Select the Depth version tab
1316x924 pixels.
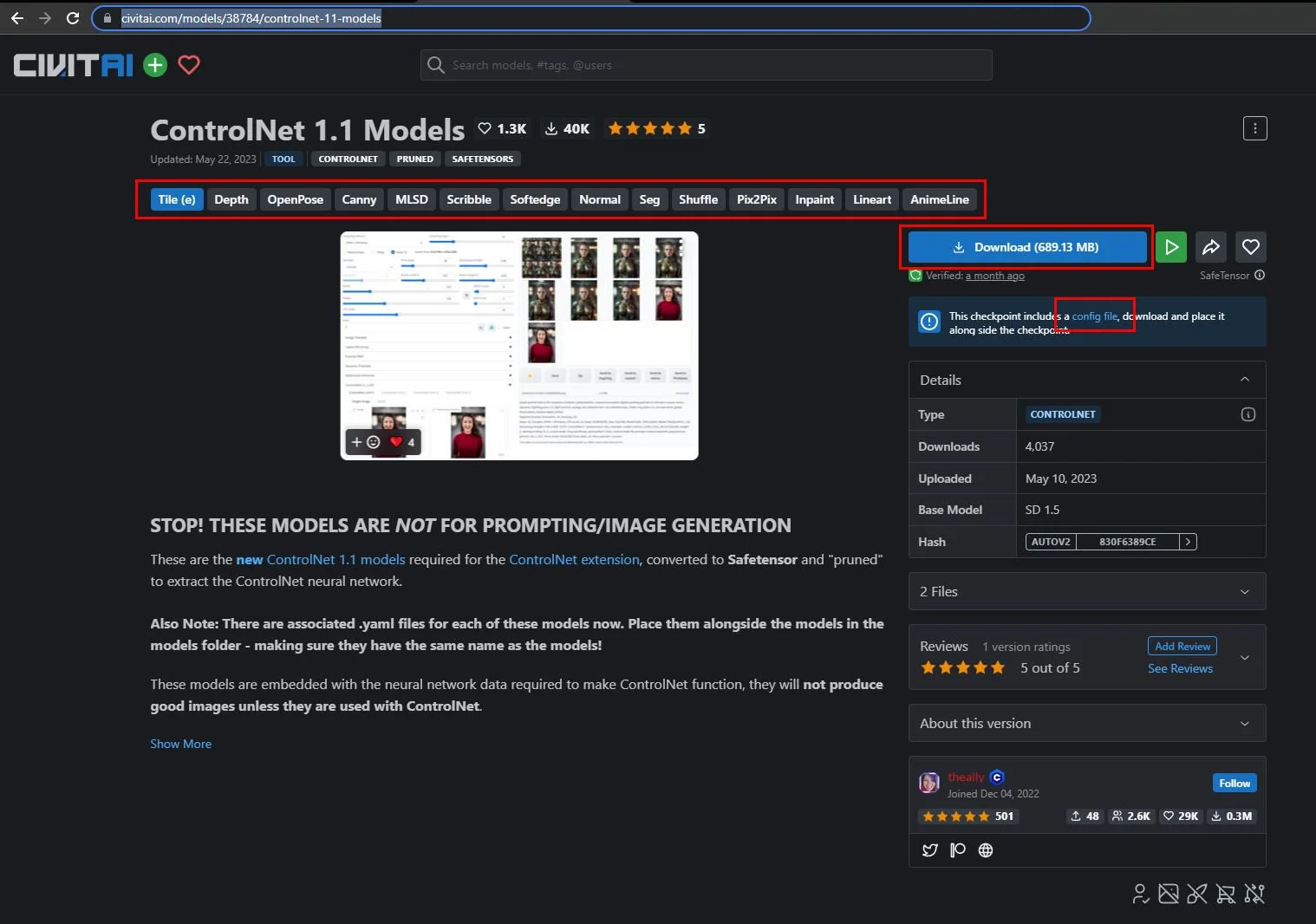[231, 199]
